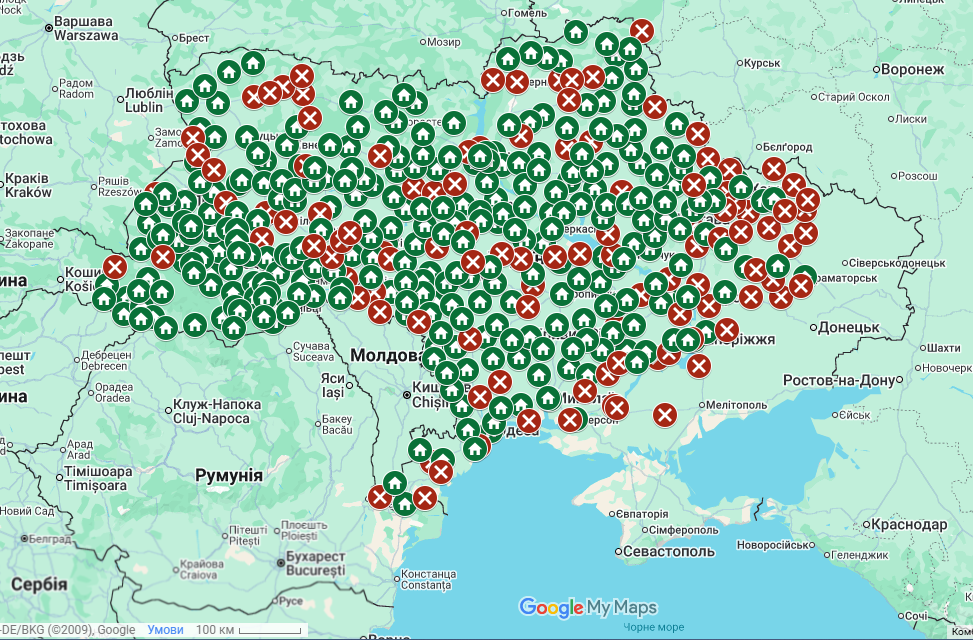Click the red X marker overlapping the Запоріжжя label
The image size is (973, 640).
(x=727, y=330)
